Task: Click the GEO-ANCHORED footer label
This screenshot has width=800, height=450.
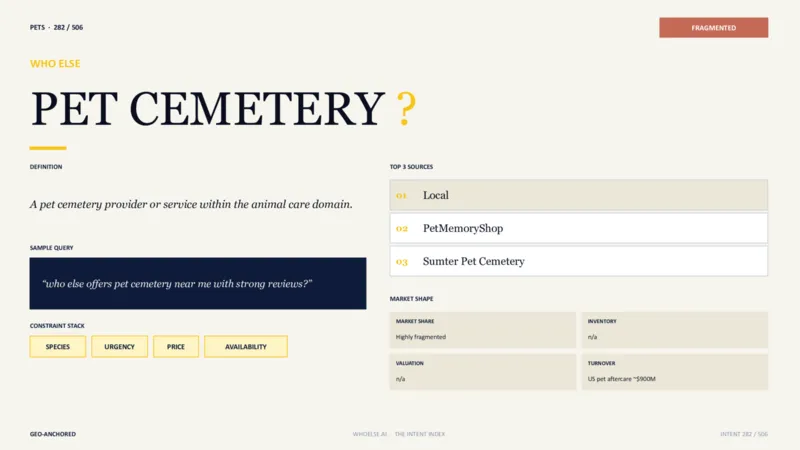Action: [53, 434]
